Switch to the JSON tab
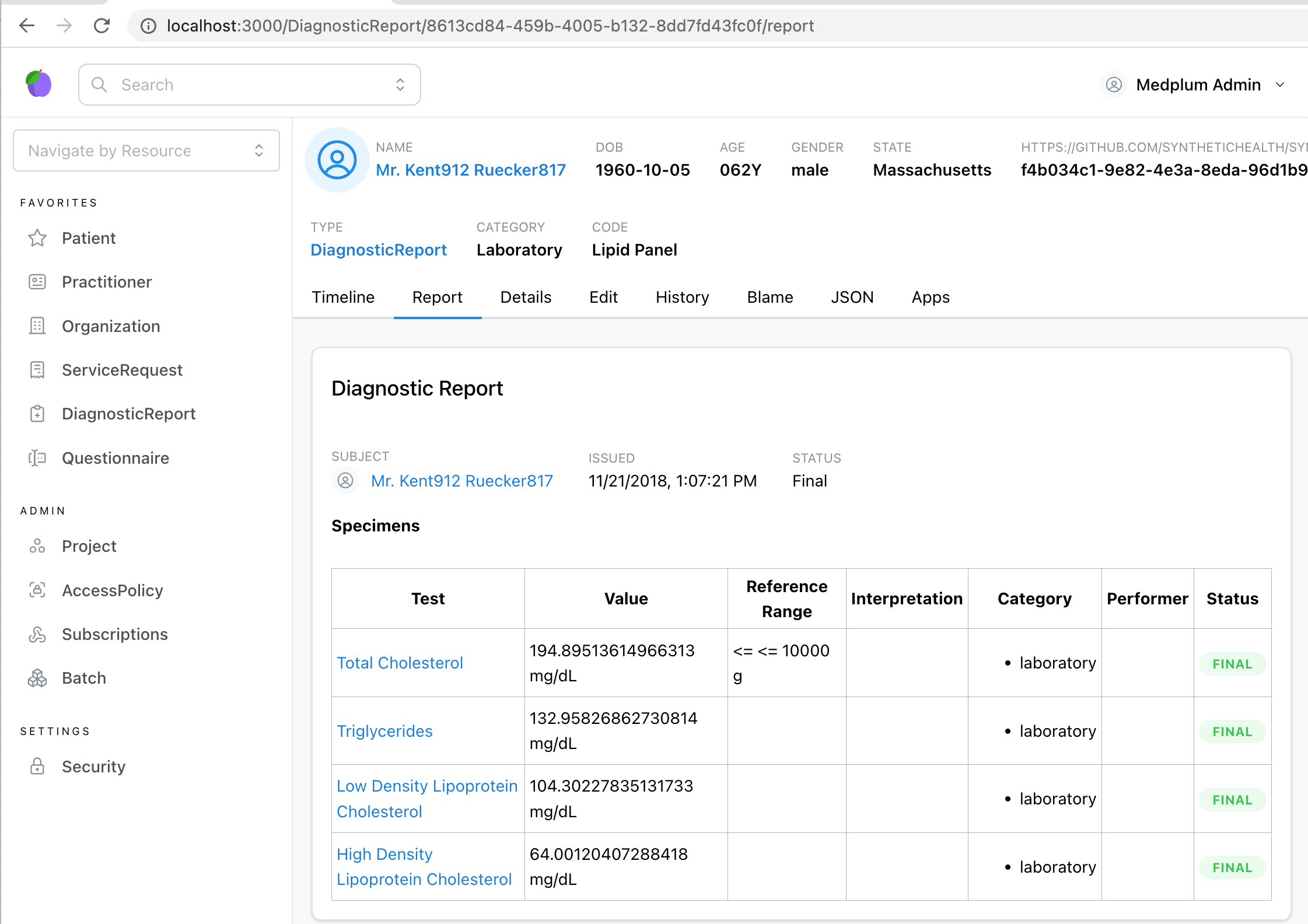 coord(852,297)
